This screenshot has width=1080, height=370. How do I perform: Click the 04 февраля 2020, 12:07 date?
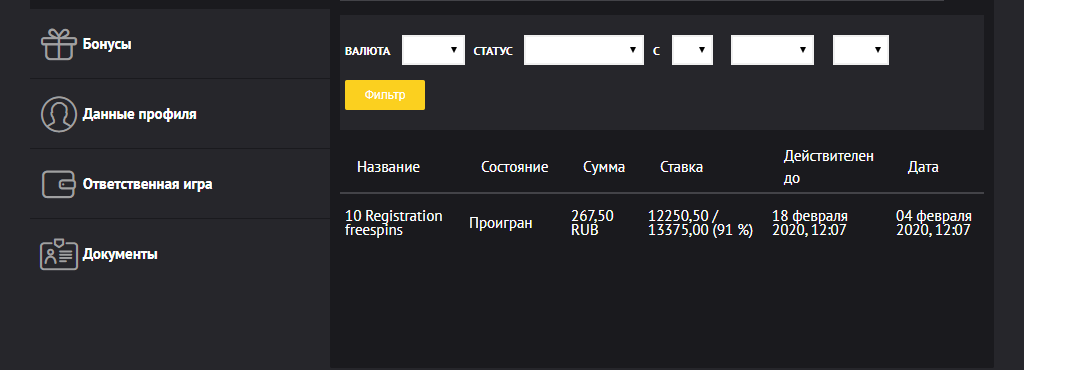click(x=934, y=223)
